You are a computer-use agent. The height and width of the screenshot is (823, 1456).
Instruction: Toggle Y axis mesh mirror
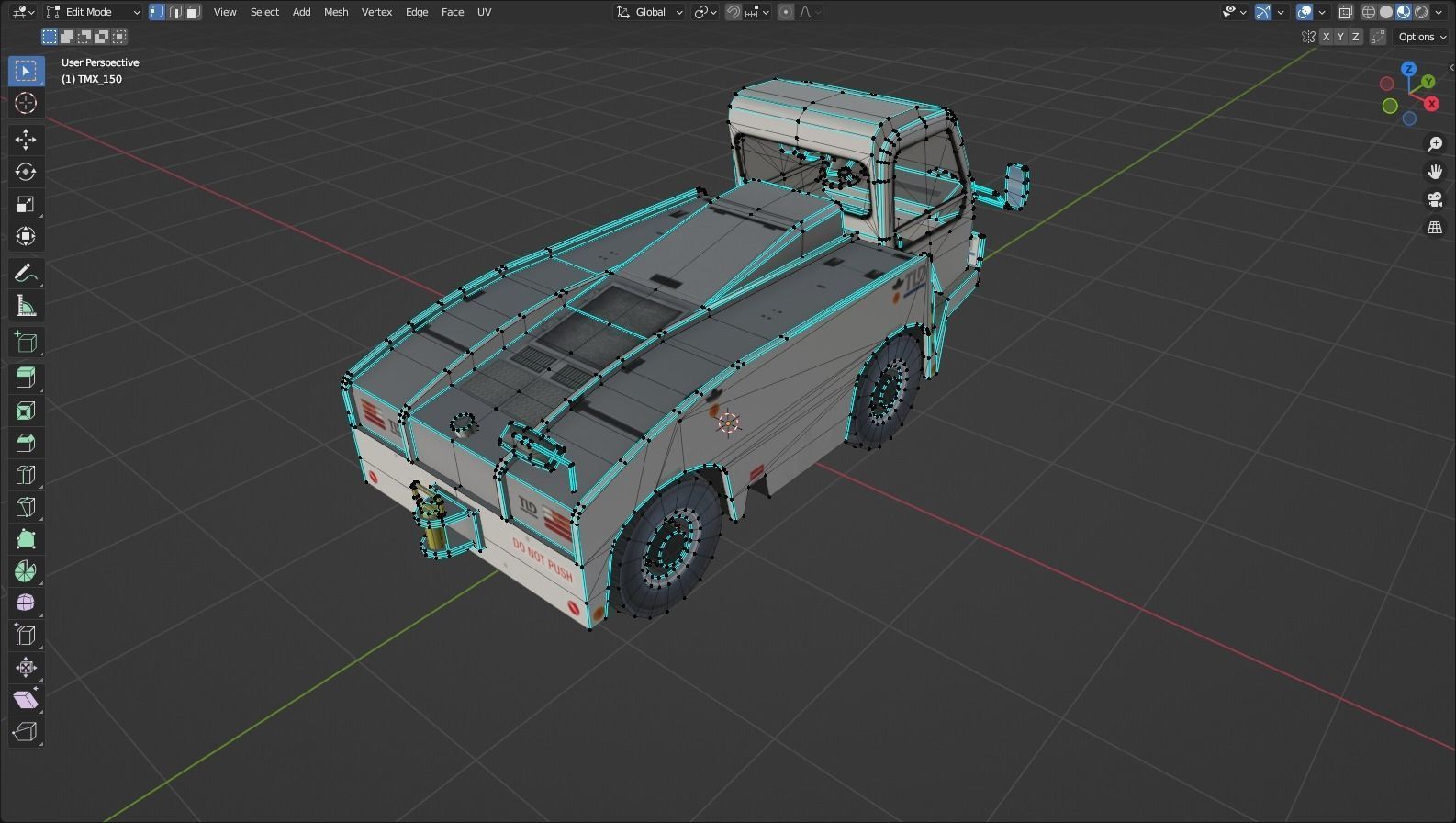(1340, 37)
